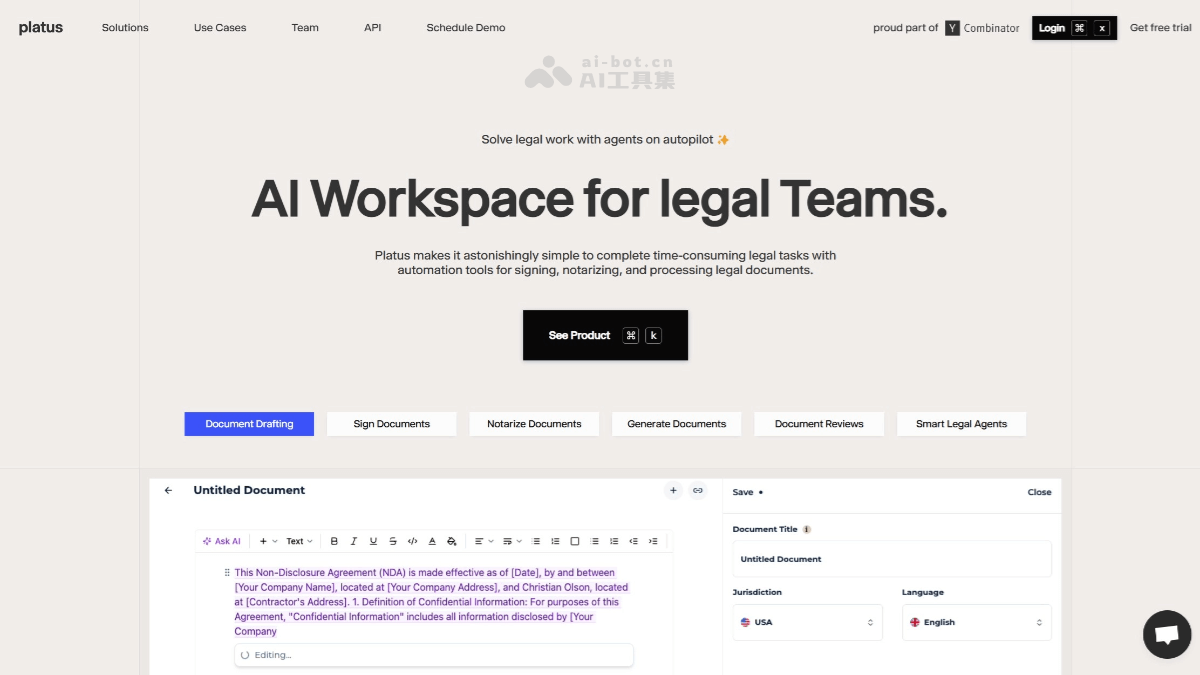This screenshot has height=675, width=1200.
Task: Click the link icon in document header
Action: tap(698, 490)
